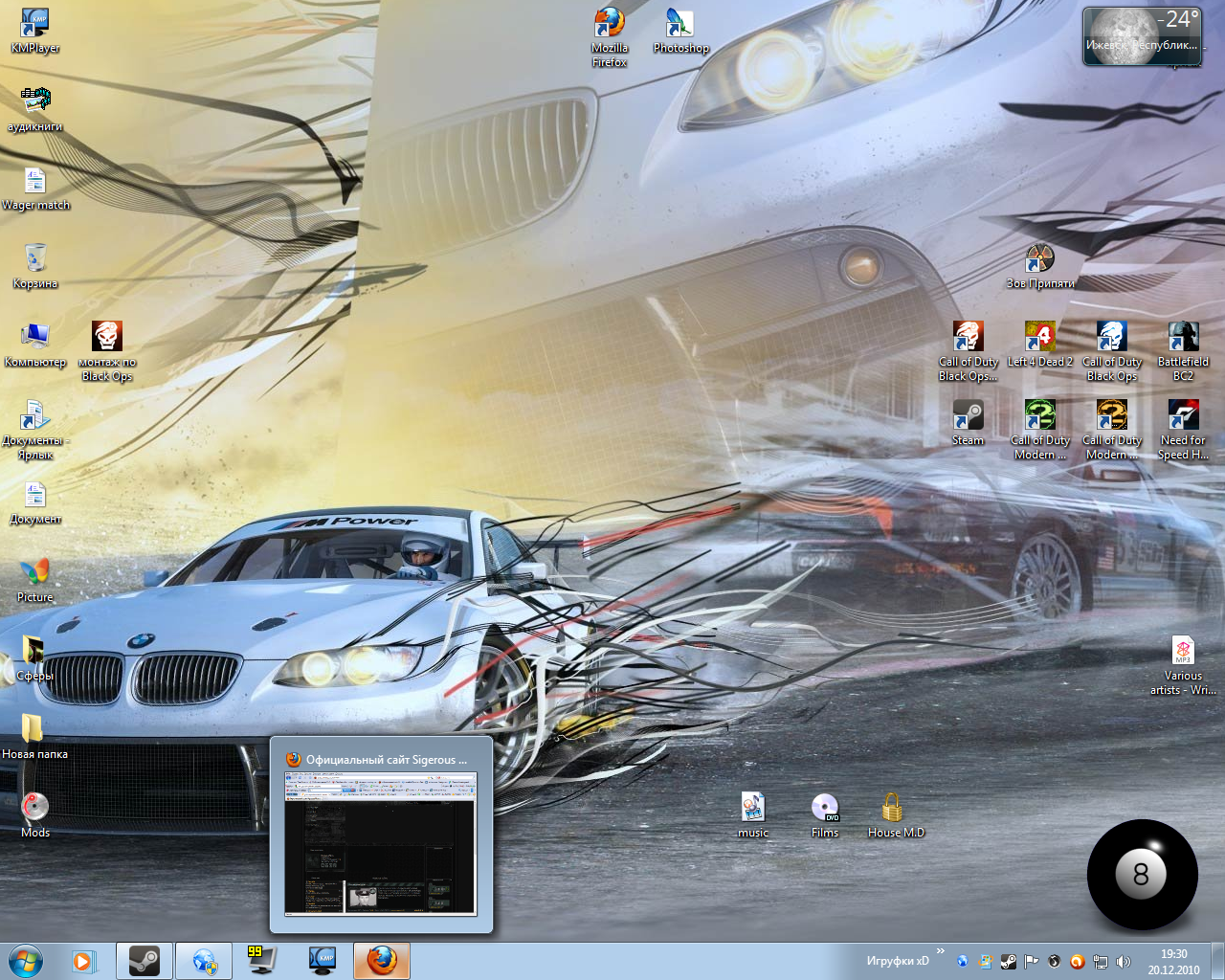Screen dimensions: 1225x980
Task: Select the Steam desktop shortcut
Action: tap(969, 422)
